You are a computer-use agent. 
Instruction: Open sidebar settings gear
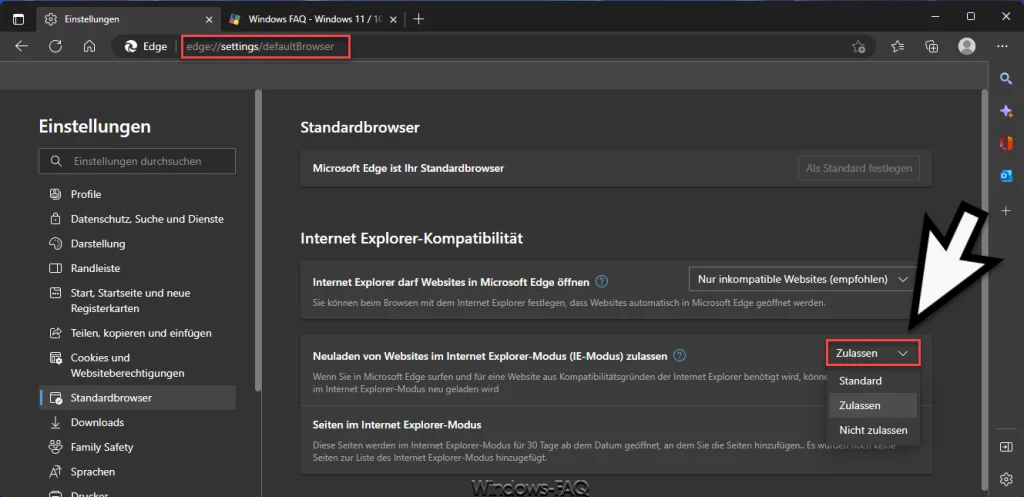1006,479
